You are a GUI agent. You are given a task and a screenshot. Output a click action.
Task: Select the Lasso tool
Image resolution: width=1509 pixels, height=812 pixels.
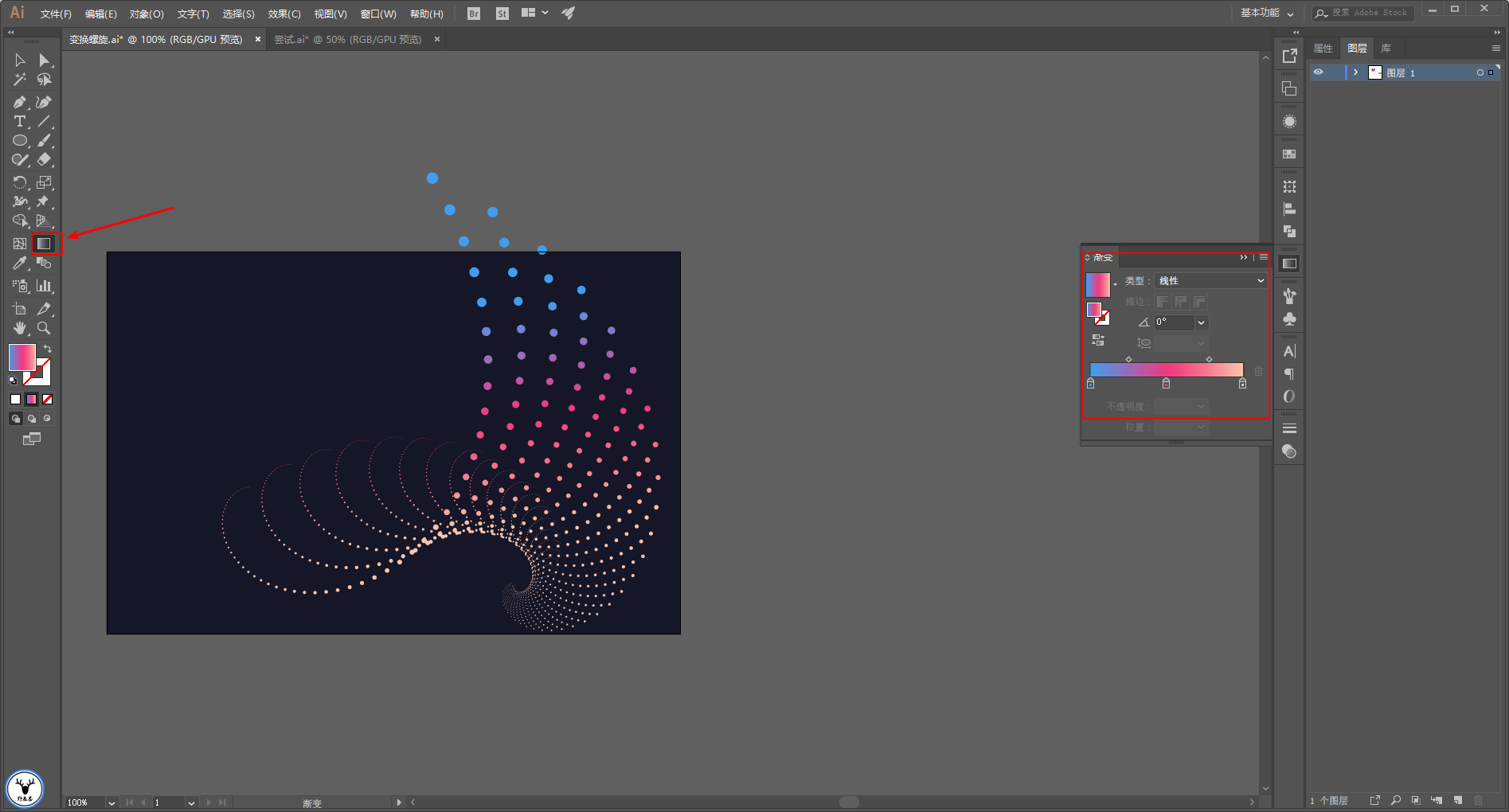coord(44,80)
